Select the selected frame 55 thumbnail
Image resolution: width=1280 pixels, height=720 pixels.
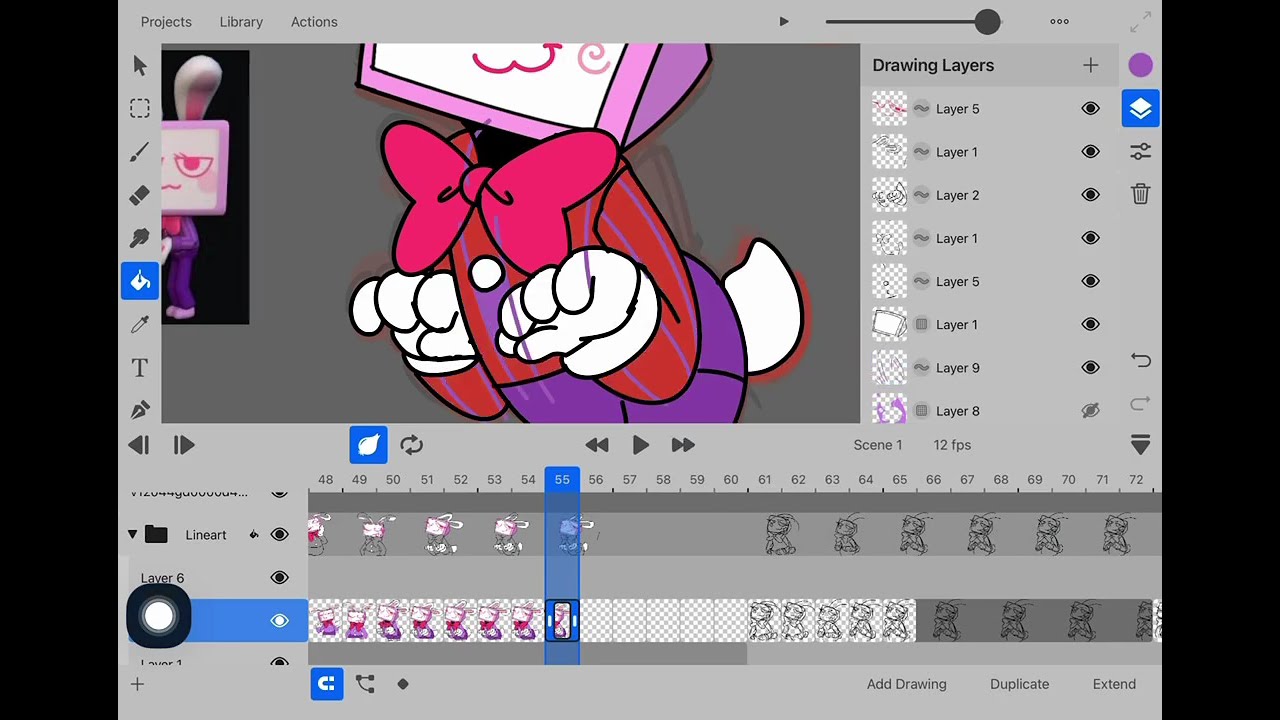point(561,621)
